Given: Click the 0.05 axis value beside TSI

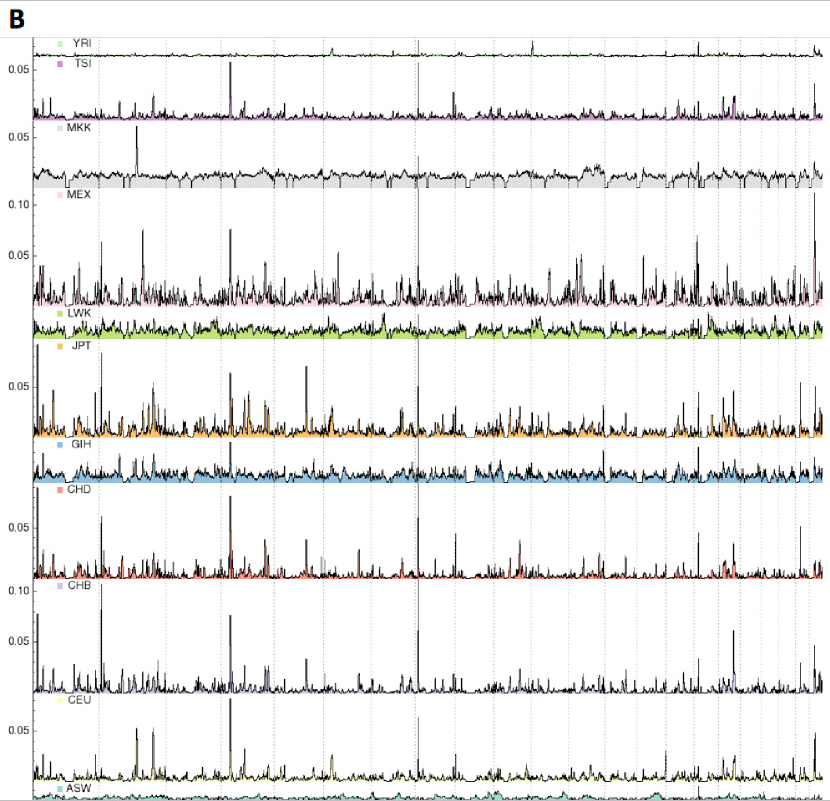Looking at the screenshot, I should 19,69.
